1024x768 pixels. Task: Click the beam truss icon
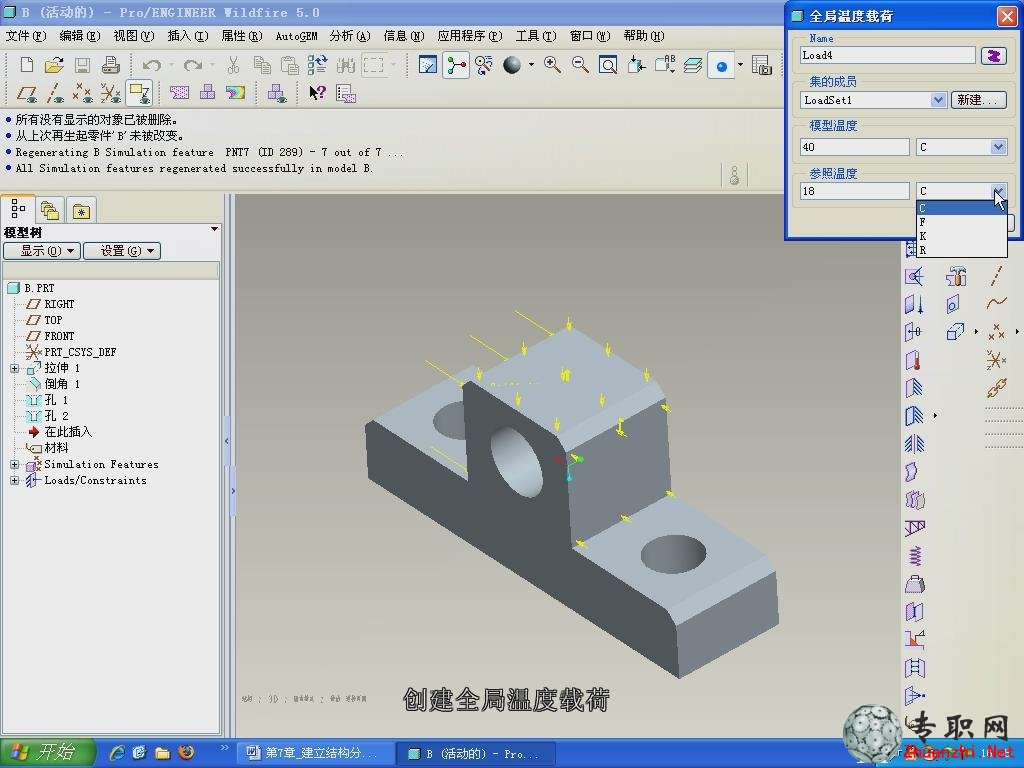pyautogui.click(x=914, y=528)
